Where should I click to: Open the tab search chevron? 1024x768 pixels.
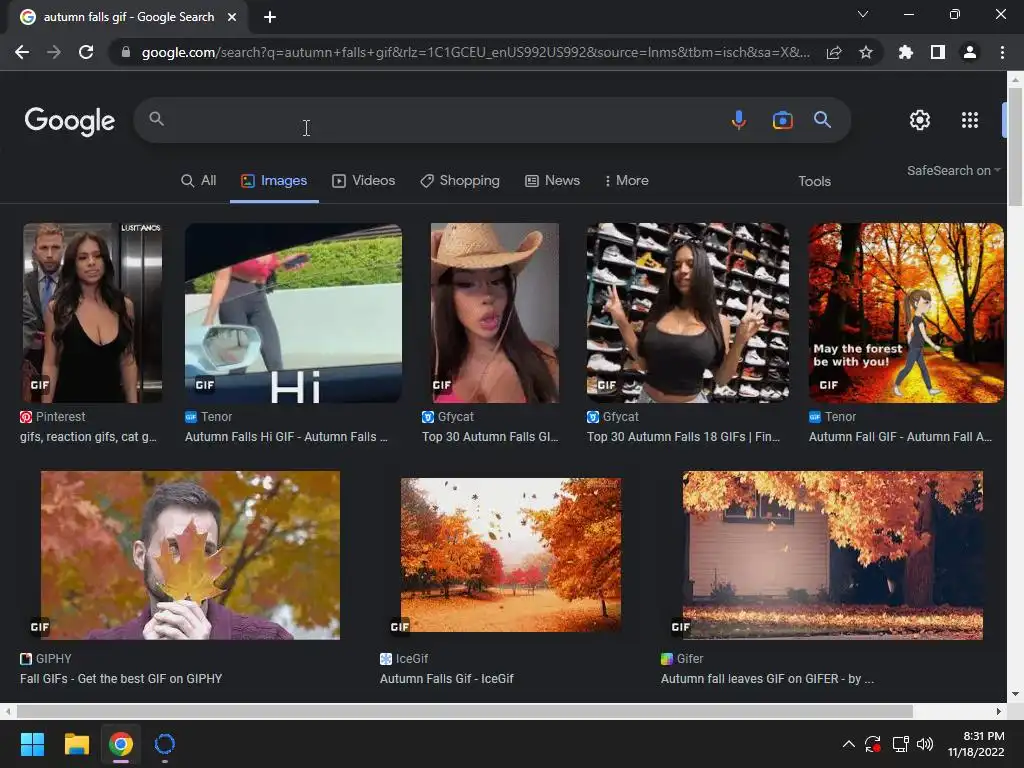pos(863,14)
